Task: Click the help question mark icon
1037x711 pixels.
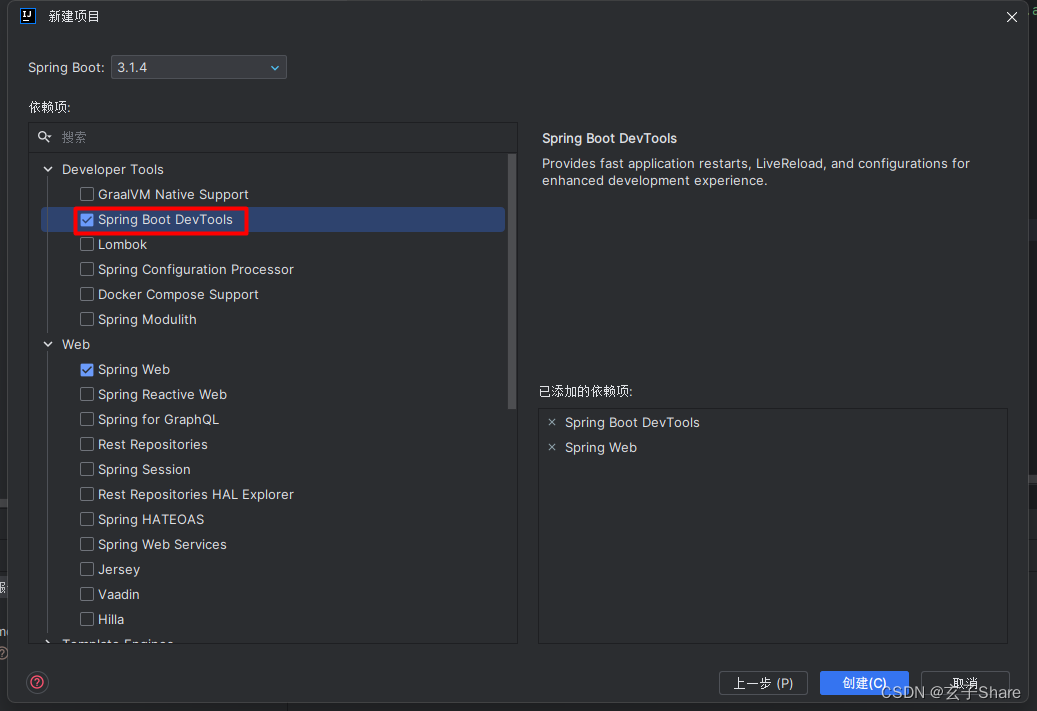Action: pyautogui.click(x=37, y=682)
